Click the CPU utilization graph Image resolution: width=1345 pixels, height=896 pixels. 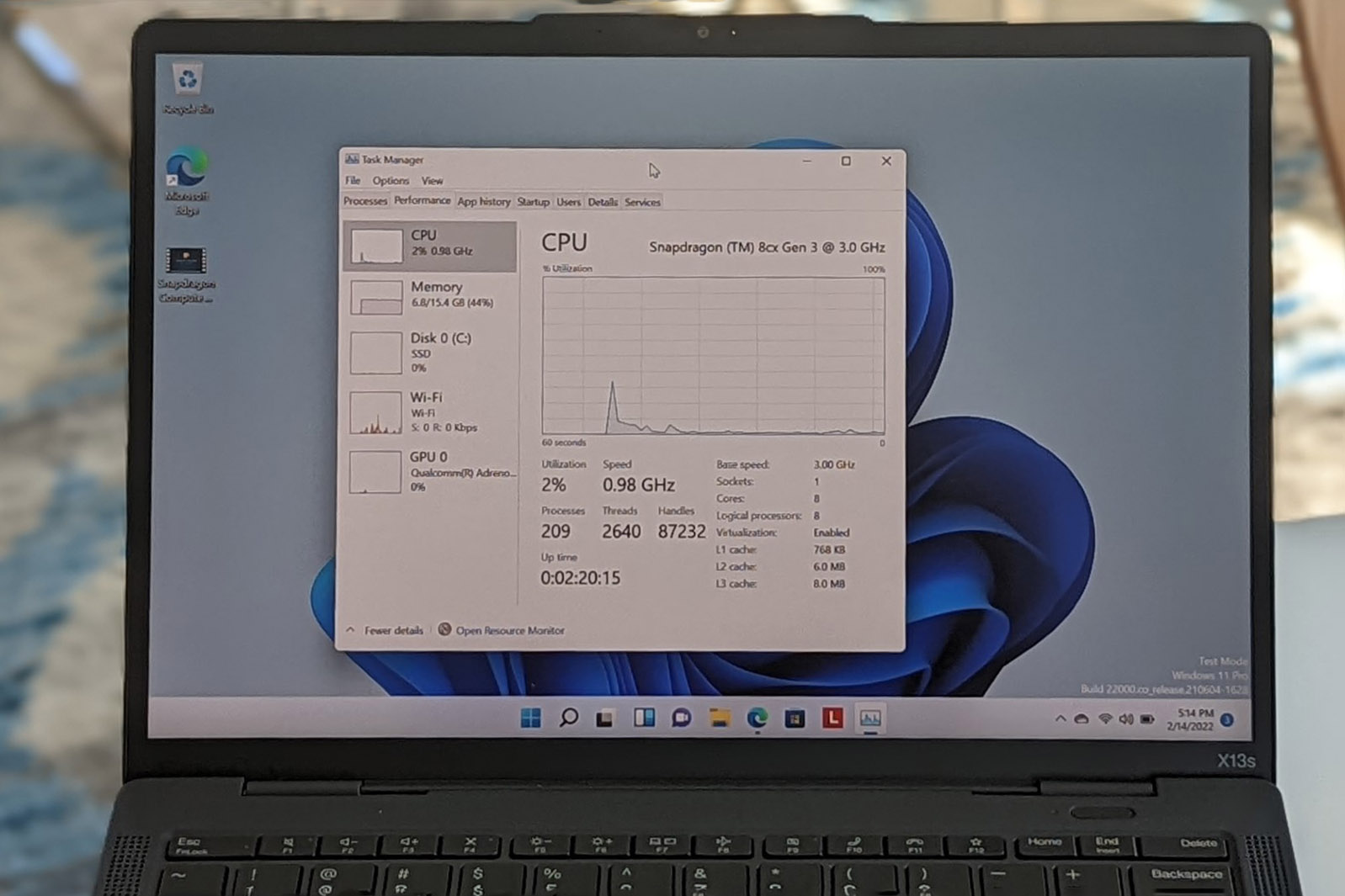tap(713, 356)
